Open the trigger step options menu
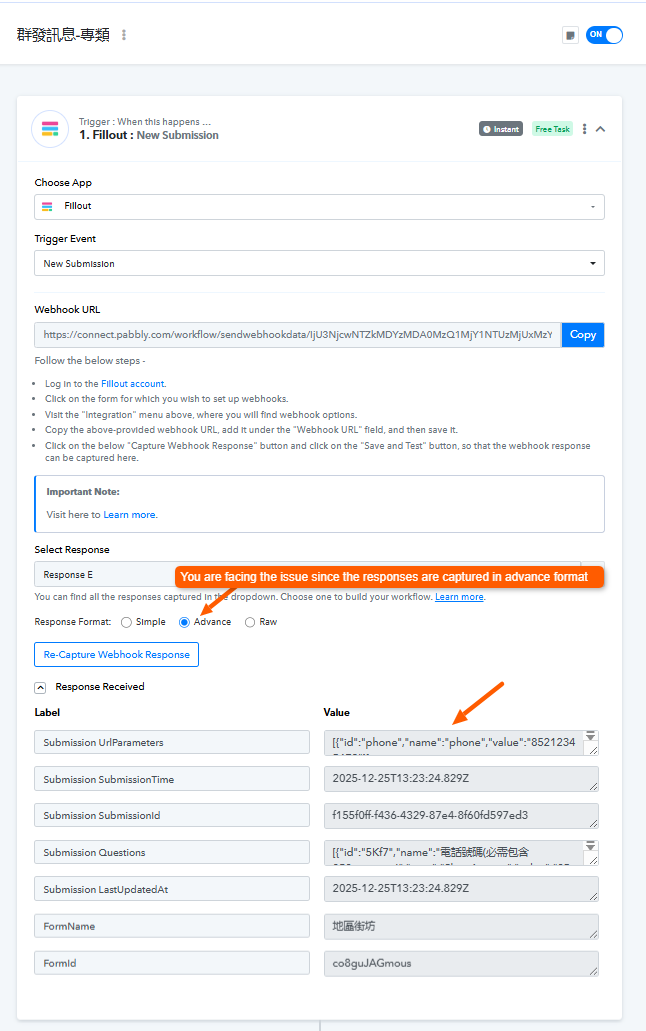 585,129
